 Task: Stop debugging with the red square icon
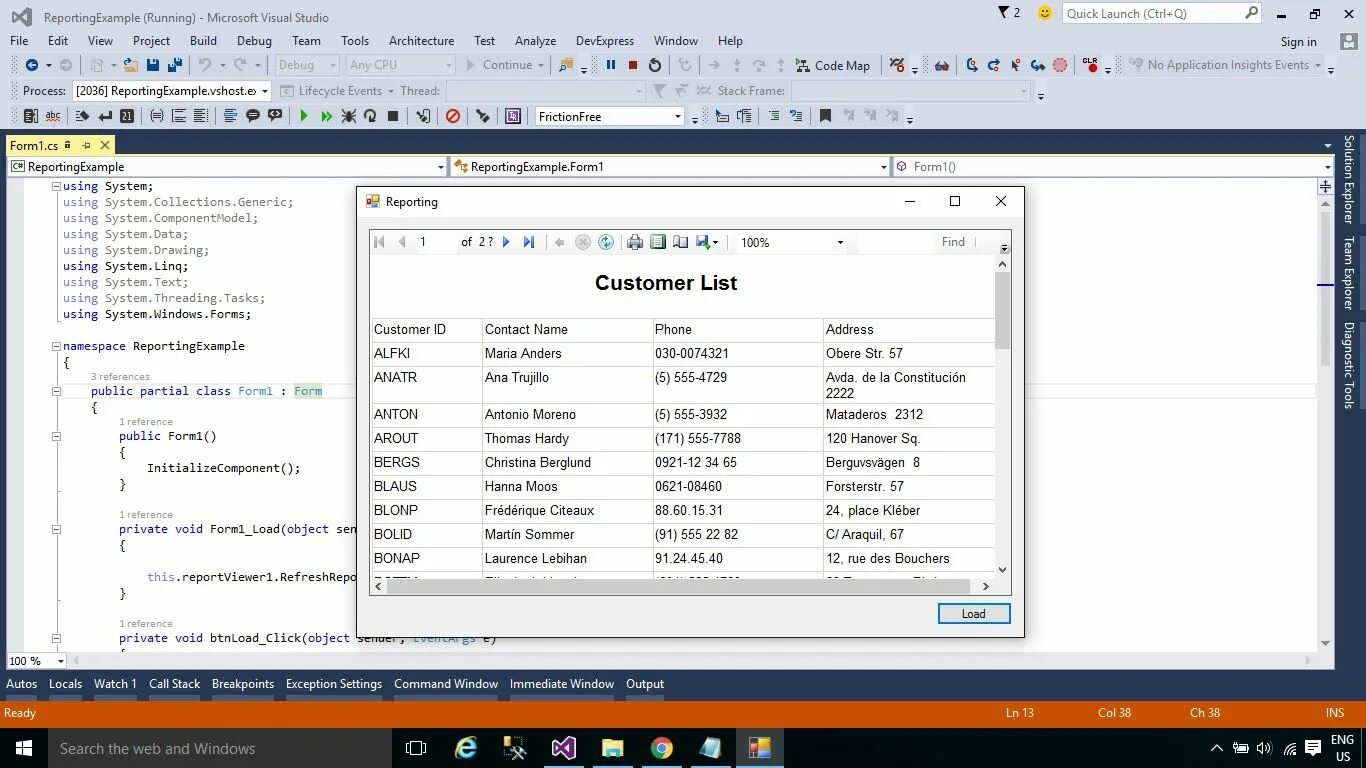point(633,65)
